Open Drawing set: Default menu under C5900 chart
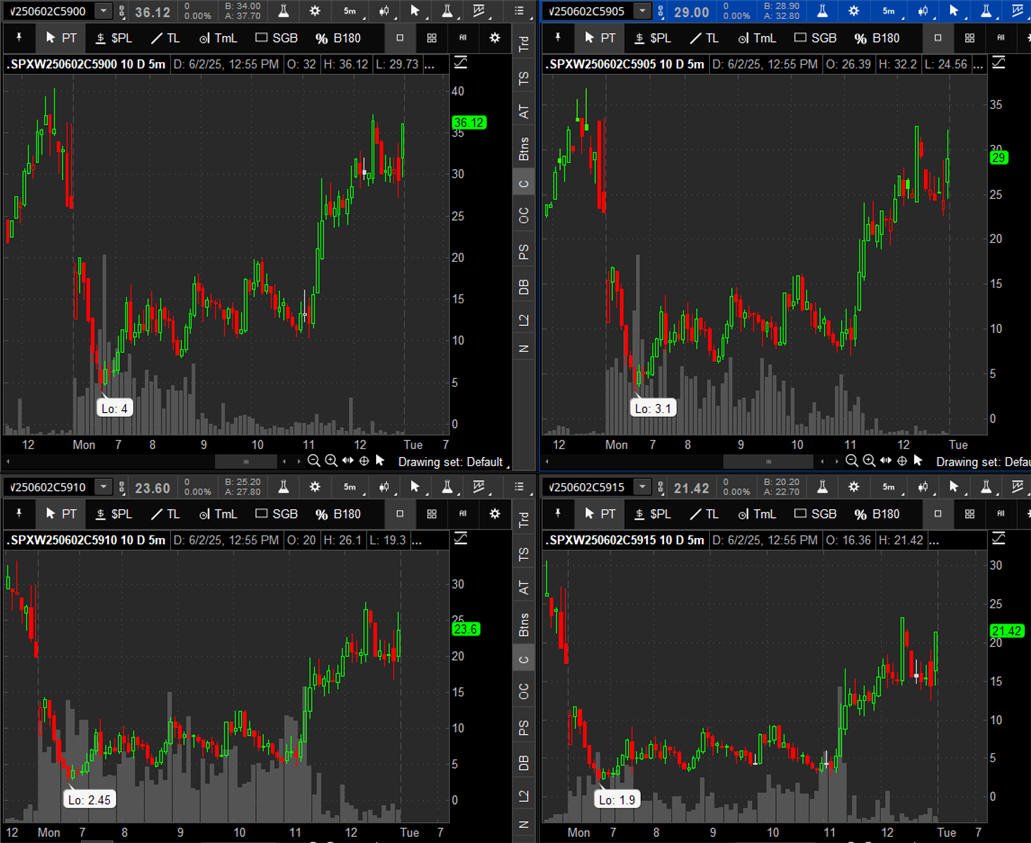The height and width of the screenshot is (843, 1031). 452,462
